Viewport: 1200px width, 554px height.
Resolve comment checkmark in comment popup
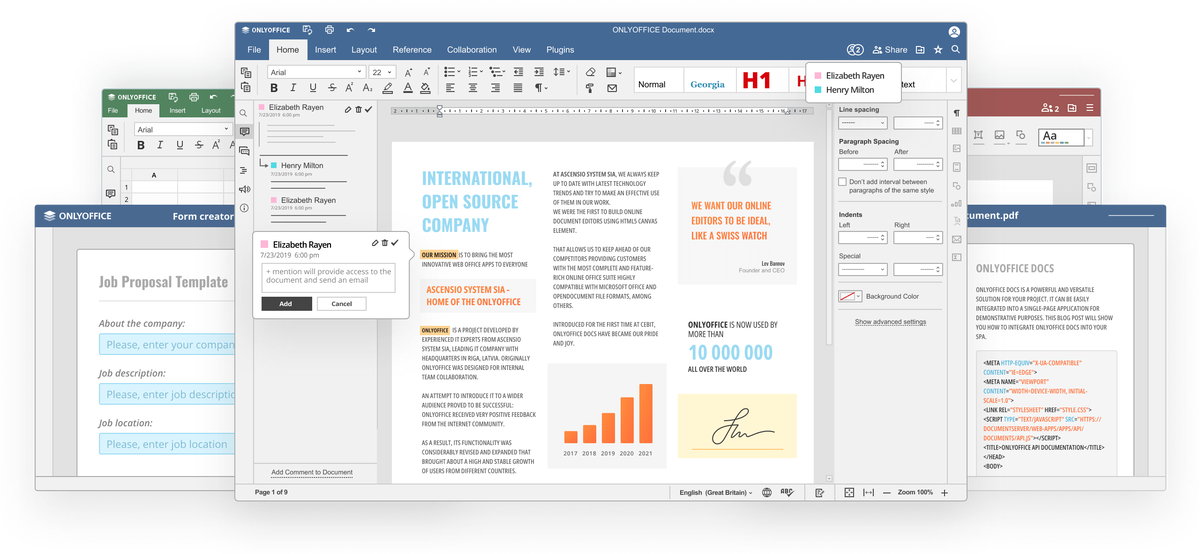tap(394, 243)
